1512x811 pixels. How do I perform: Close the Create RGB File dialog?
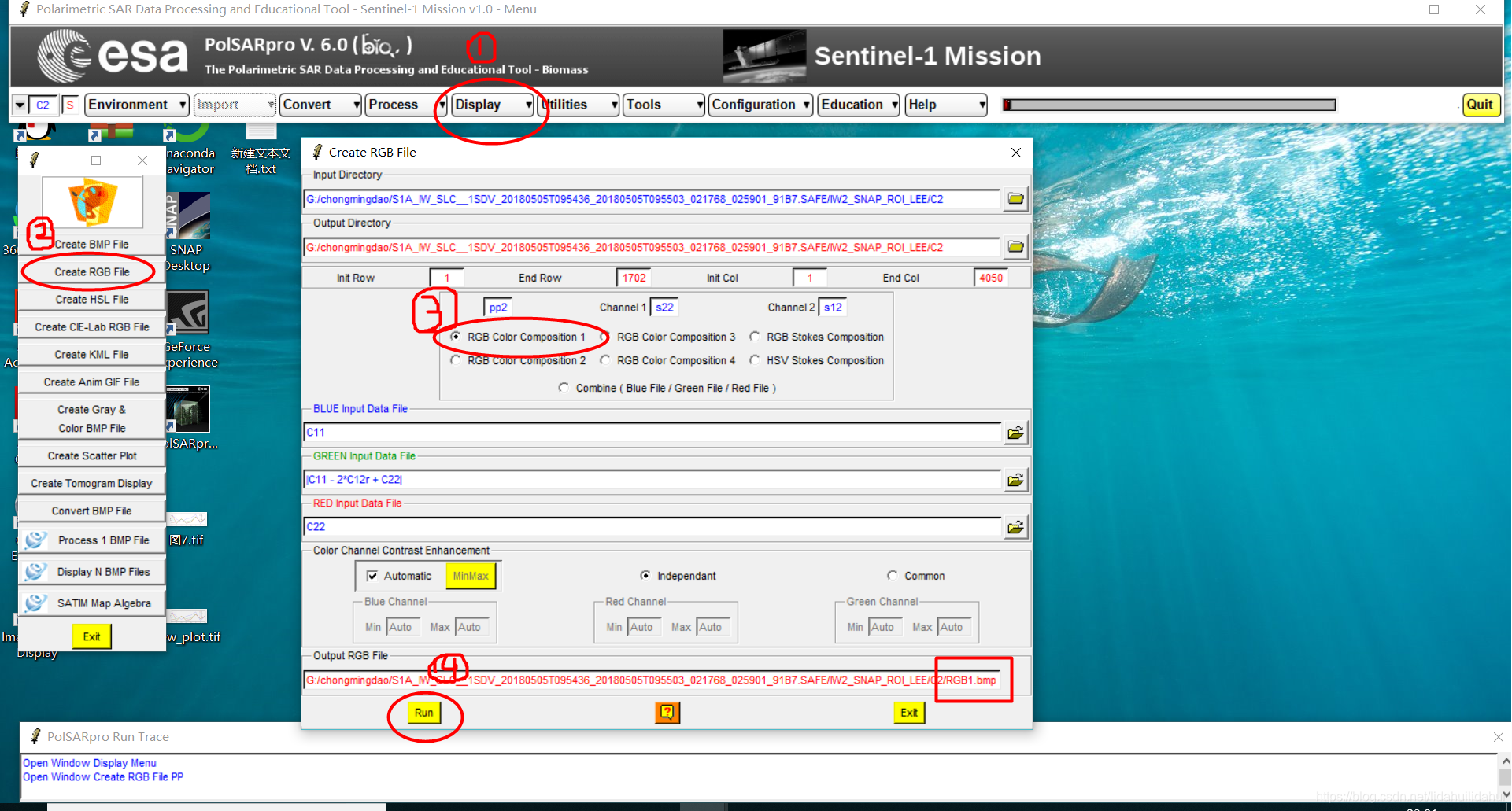[x=1016, y=153]
